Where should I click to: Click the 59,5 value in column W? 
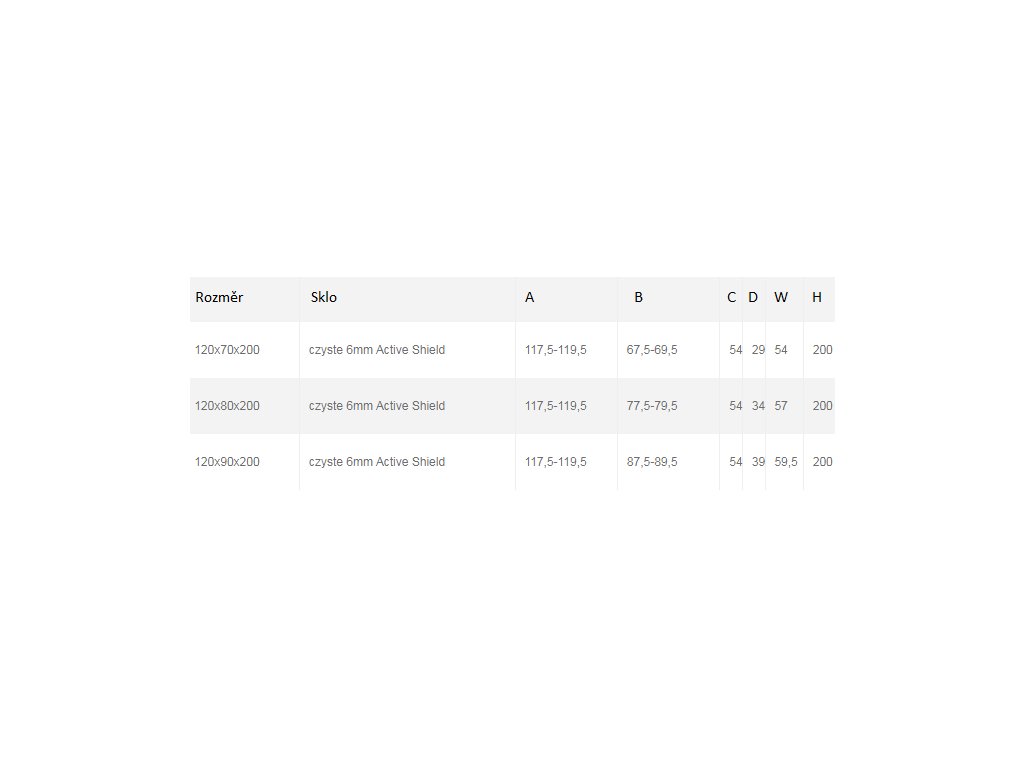pos(786,462)
